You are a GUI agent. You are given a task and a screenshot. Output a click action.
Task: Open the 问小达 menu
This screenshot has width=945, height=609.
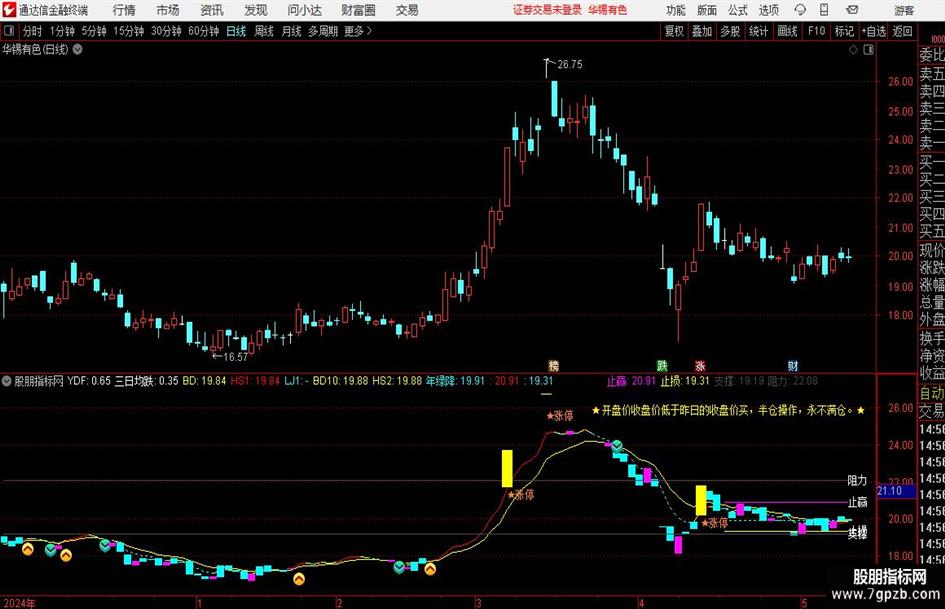click(304, 10)
